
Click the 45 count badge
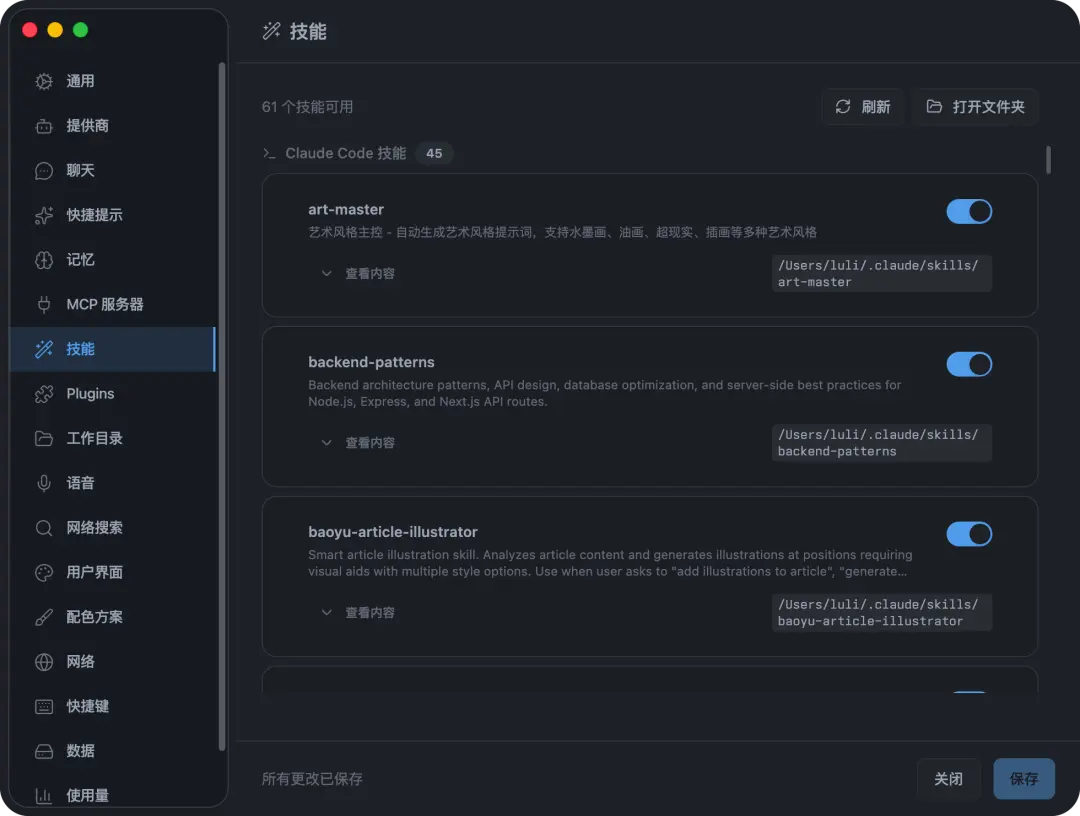click(434, 154)
